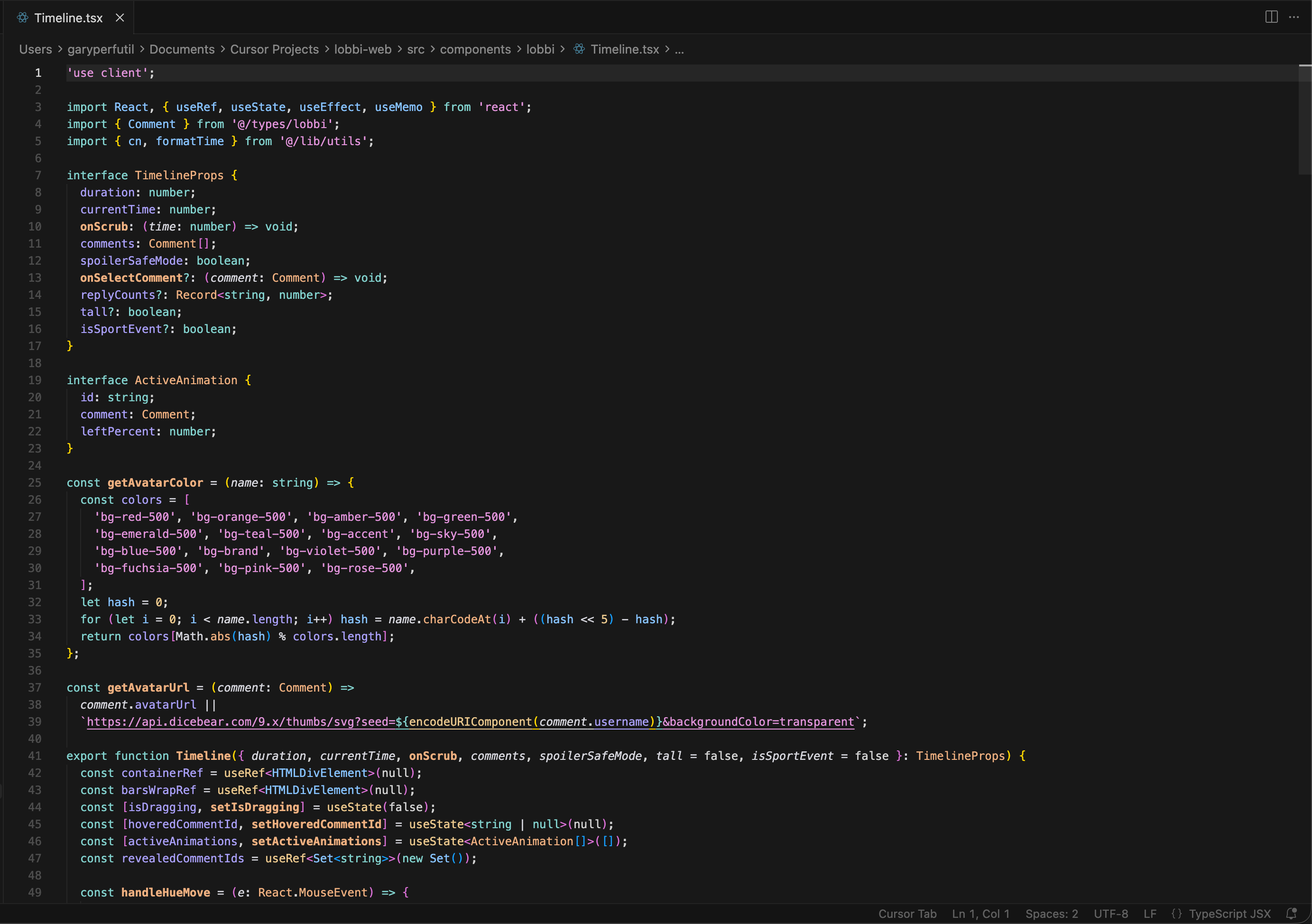Click 'bg-purple-500' string in colors
The width and height of the screenshot is (1312, 924).
pos(446,551)
